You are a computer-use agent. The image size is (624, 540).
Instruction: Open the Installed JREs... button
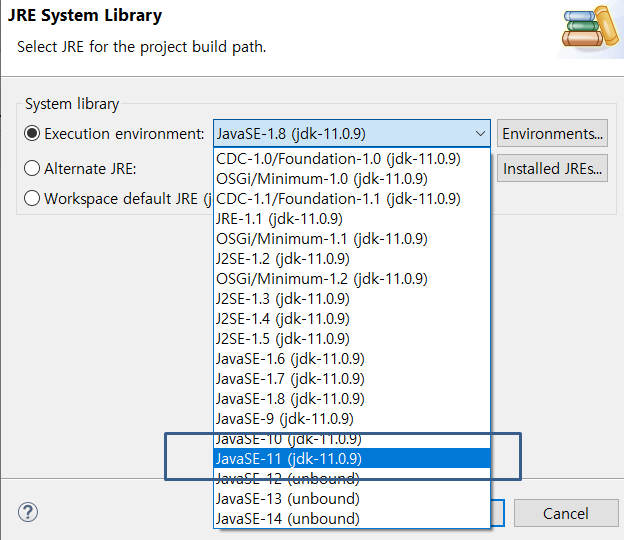tap(552, 168)
